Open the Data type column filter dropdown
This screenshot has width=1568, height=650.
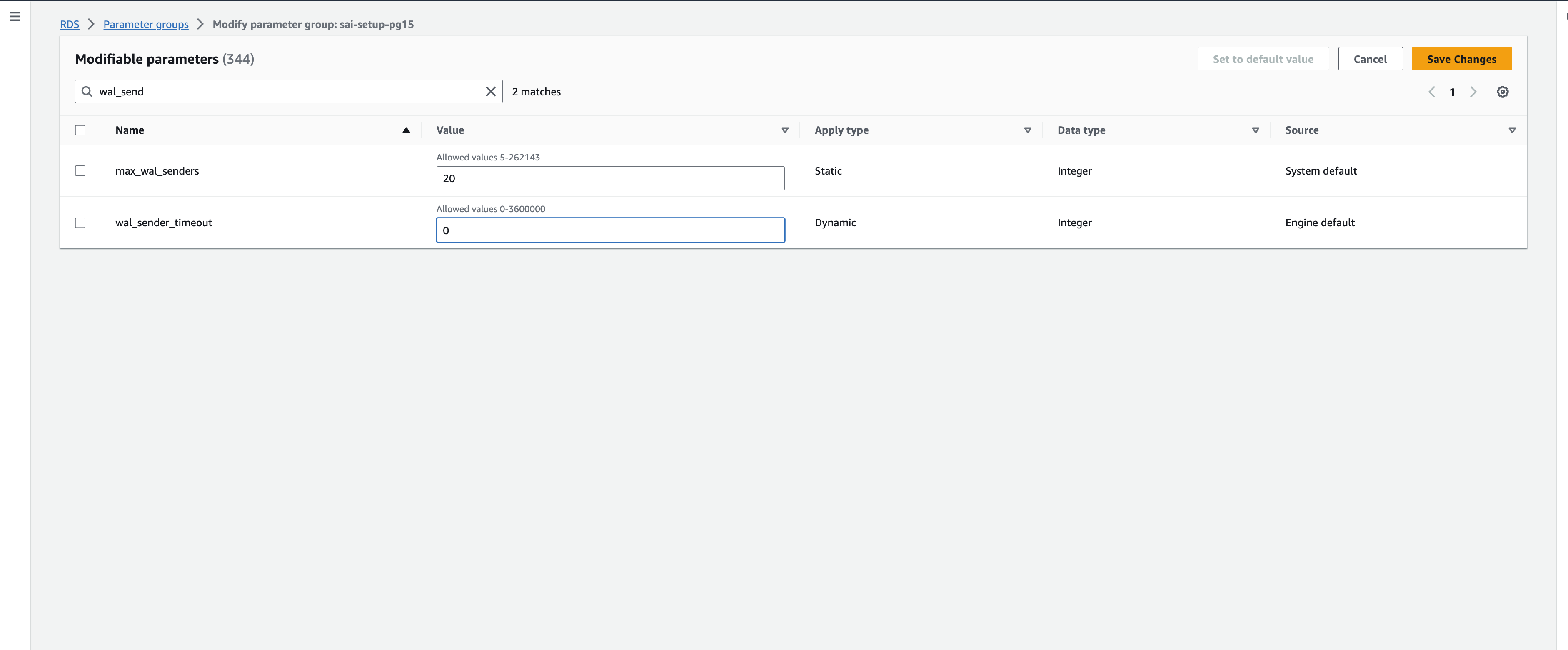pos(1255,130)
